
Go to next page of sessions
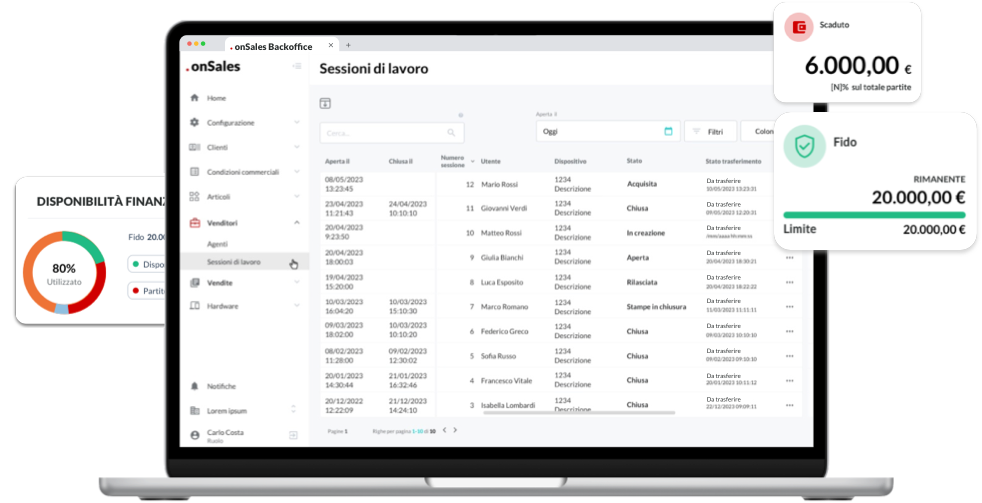pos(455,430)
